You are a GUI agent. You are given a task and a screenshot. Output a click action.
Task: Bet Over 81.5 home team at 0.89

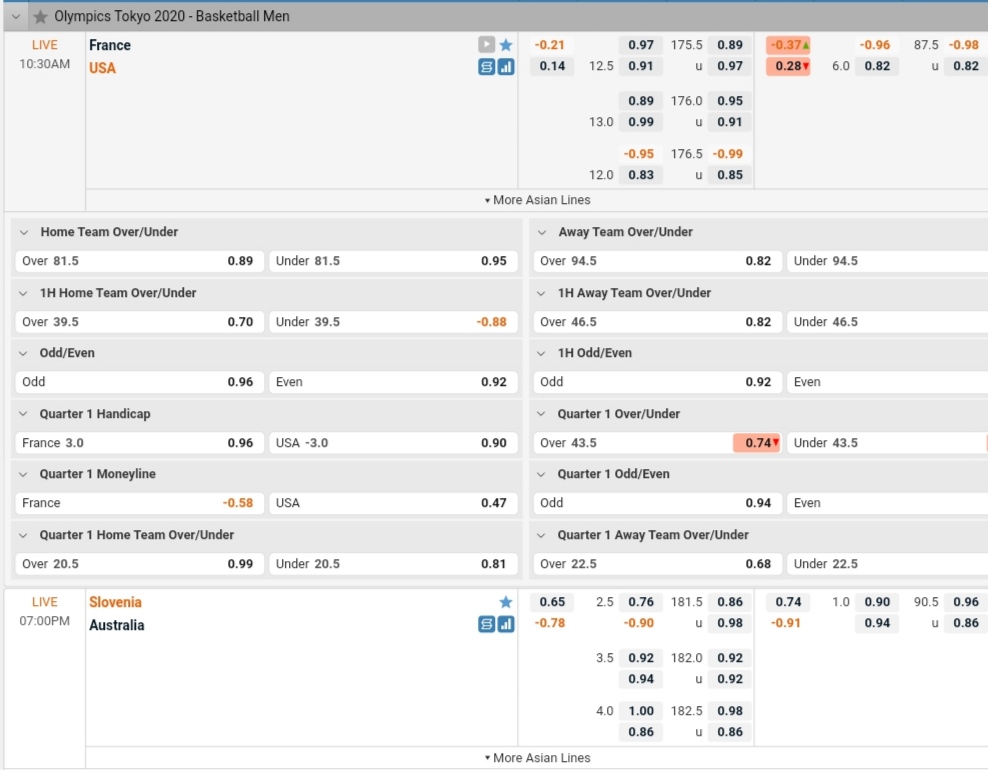coord(139,261)
